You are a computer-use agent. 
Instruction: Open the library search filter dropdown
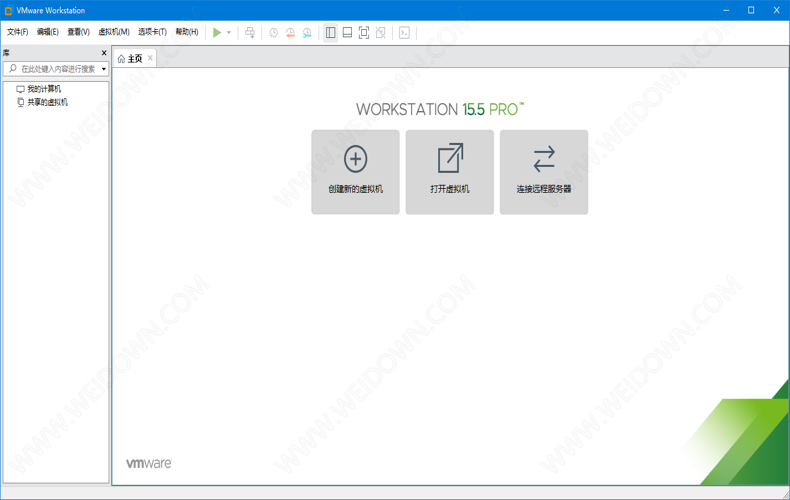103,69
